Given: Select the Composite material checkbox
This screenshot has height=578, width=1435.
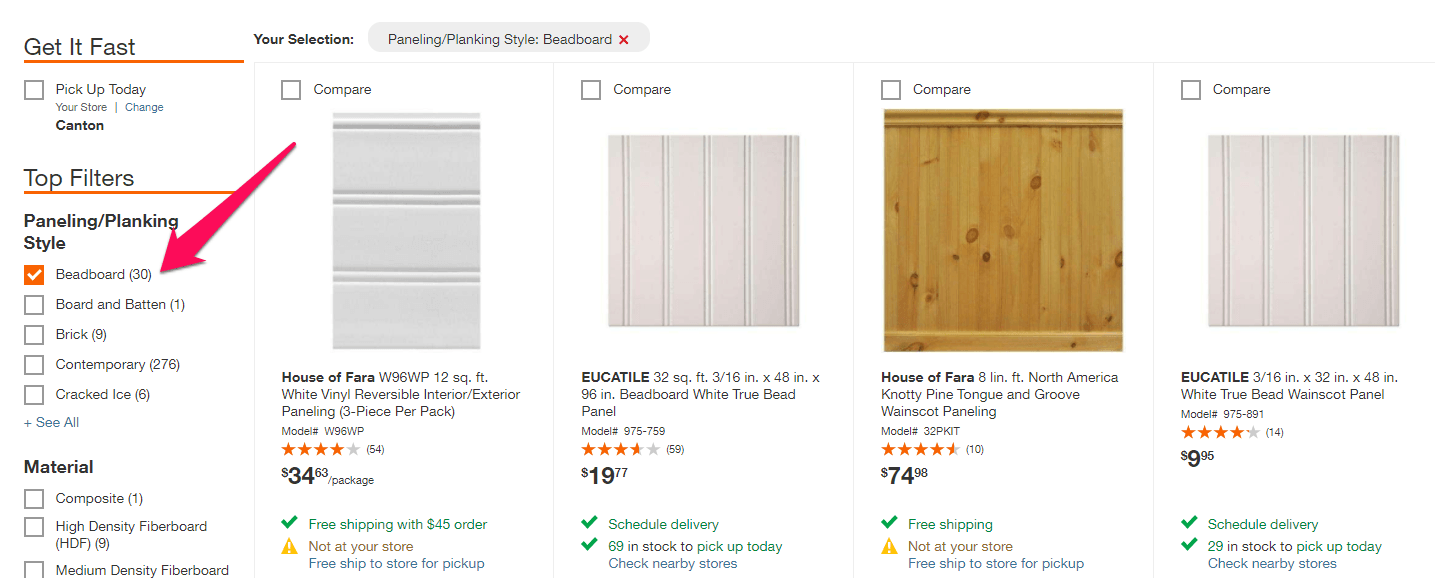Looking at the screenshot, I should [x=34, y=498].
